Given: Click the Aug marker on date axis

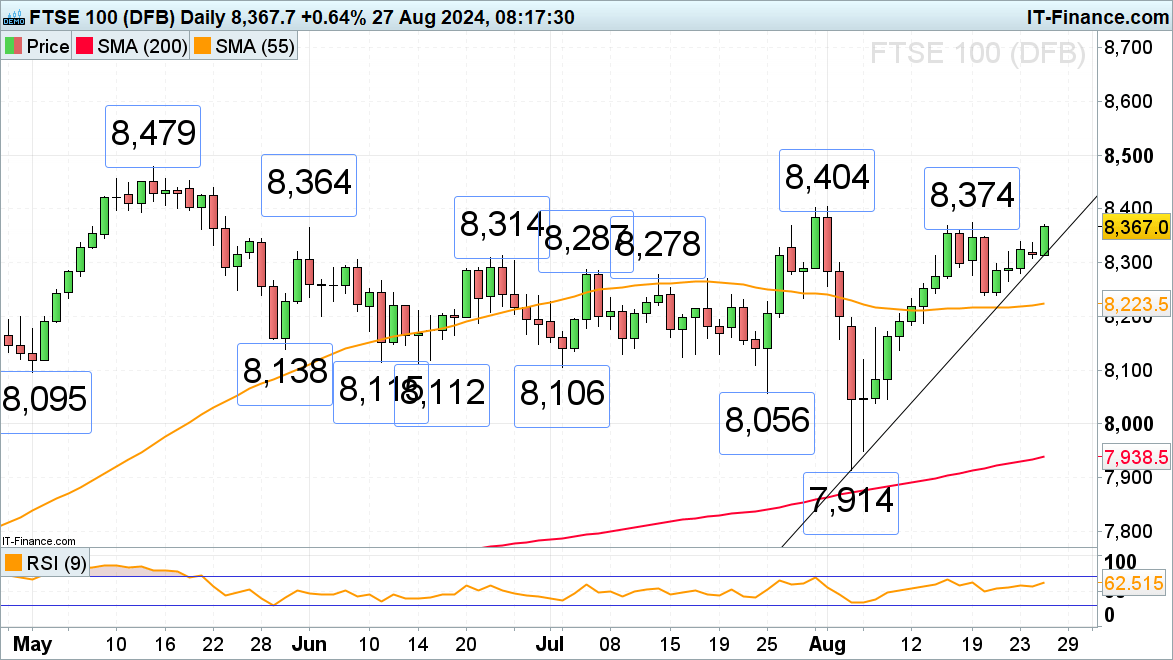Looking at the screenshot, I should point(823,640).
